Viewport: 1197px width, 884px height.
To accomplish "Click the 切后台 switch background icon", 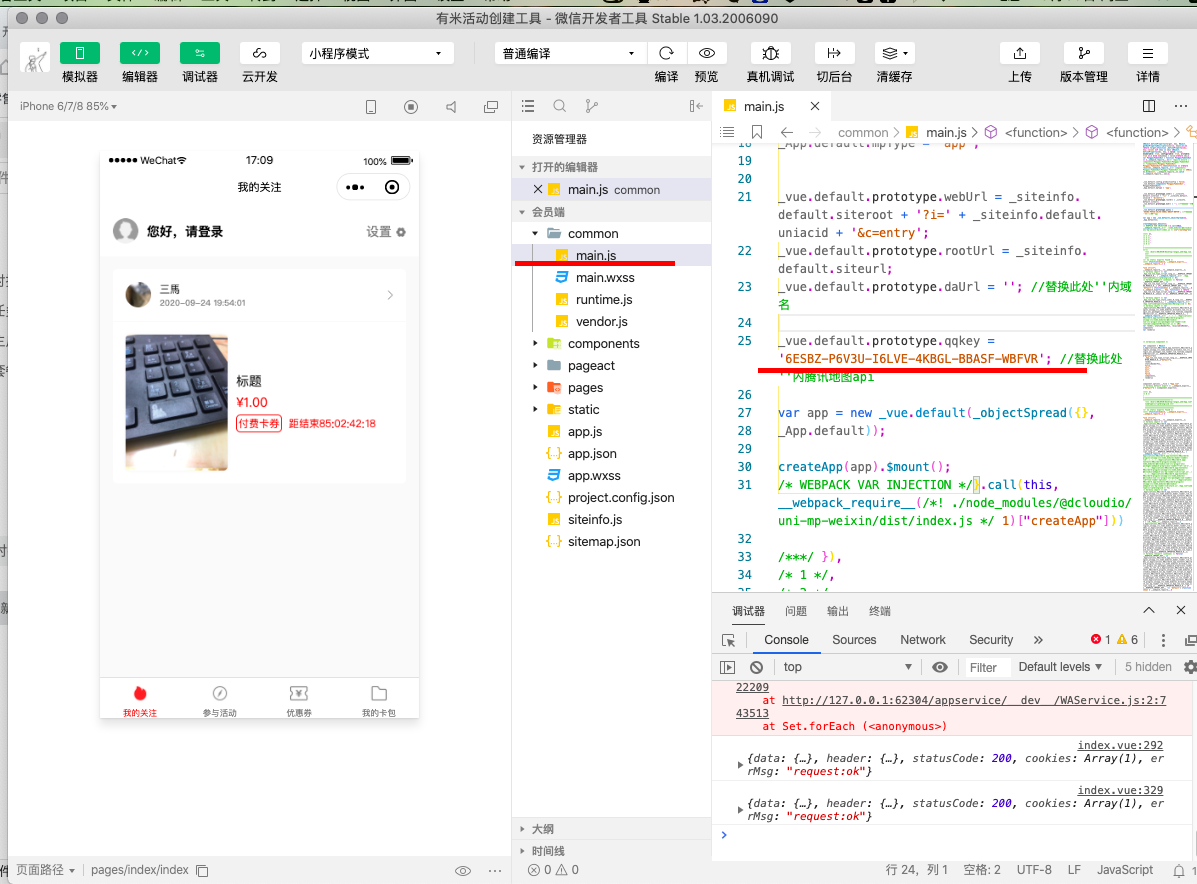I will click(834, 53).
